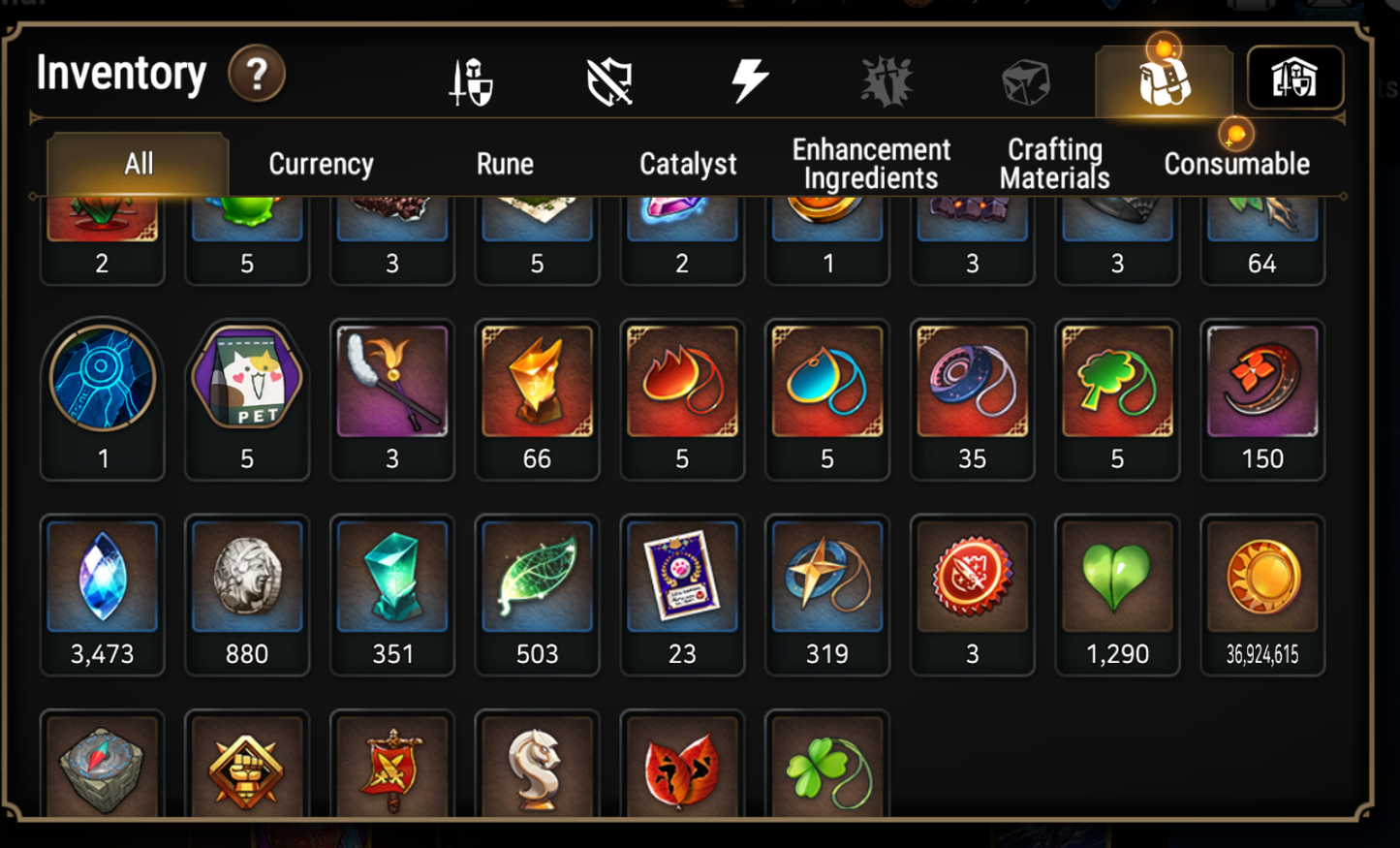Screen dimensions: 1400x848
Task: Select the crossed-out shield icon
Action: click(610, 81)
